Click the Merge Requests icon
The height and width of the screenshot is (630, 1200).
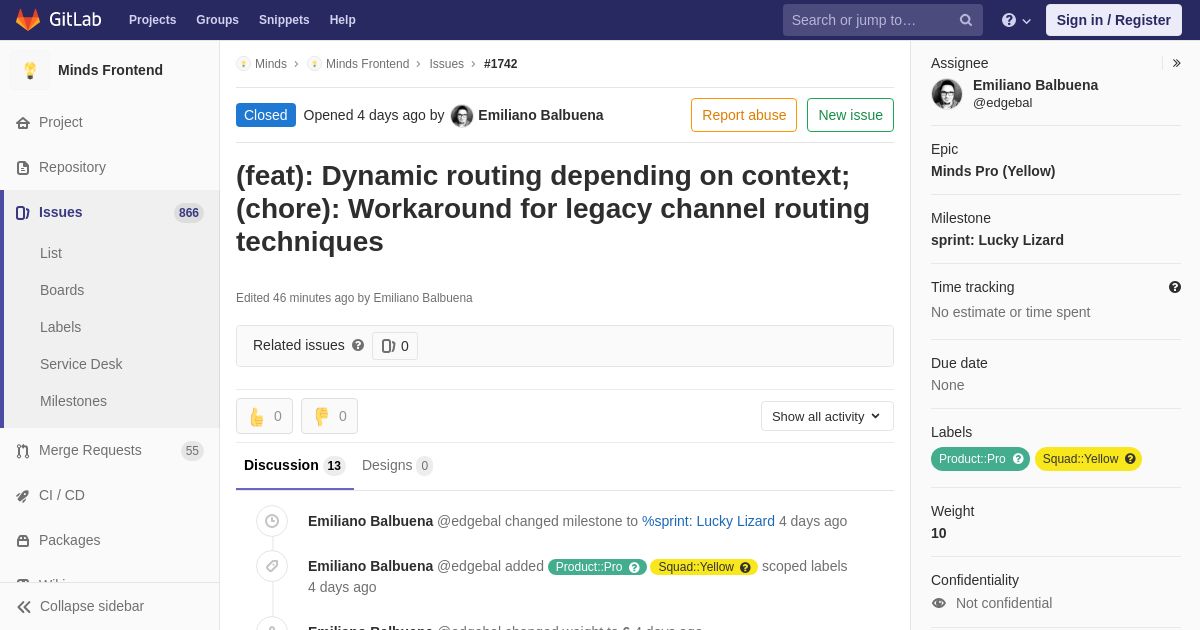pyautogui.click(x=23, y=451)
